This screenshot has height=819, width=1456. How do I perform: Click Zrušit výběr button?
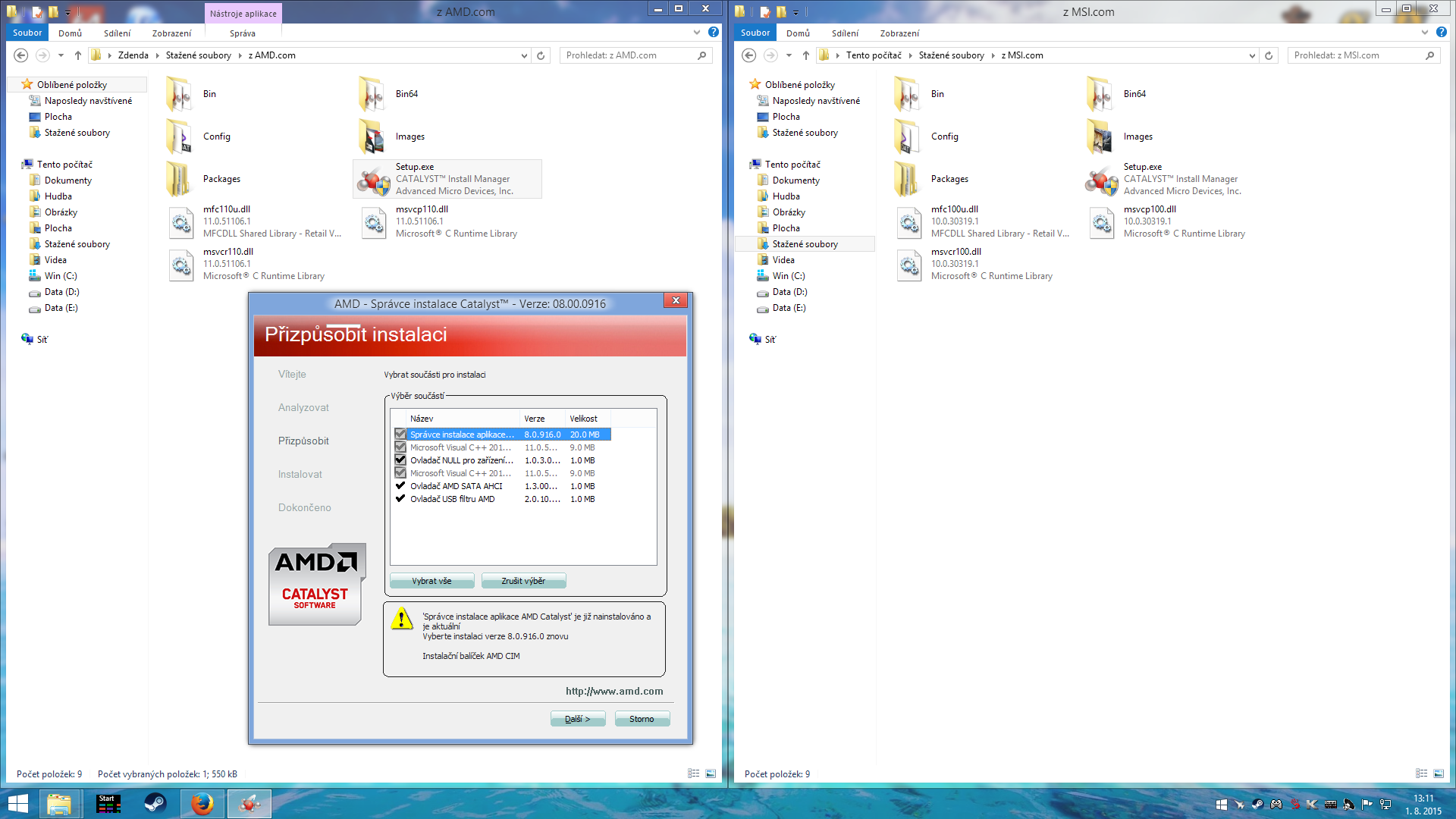[x=523, y=581]
